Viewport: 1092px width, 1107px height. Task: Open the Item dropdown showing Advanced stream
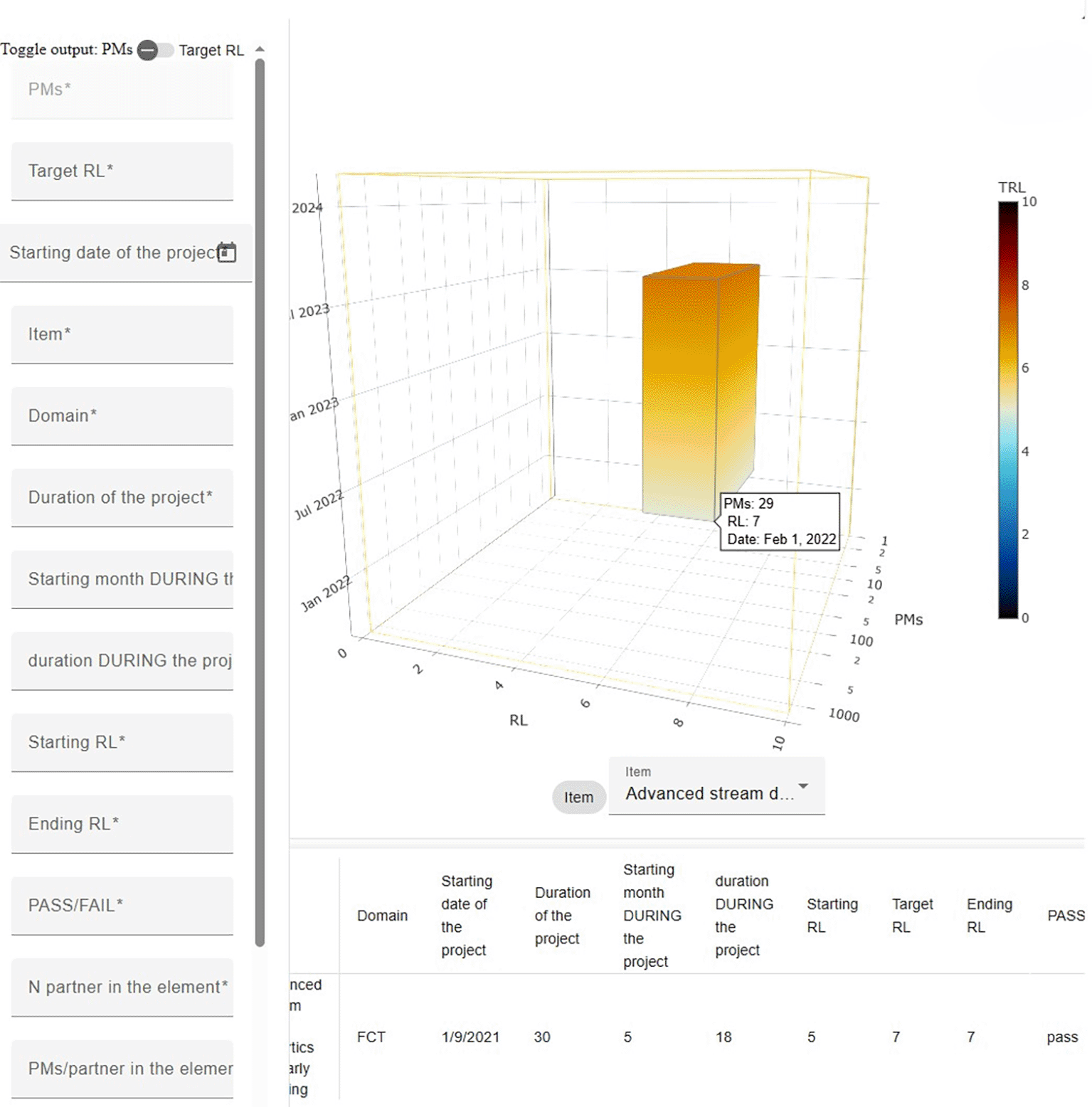click(716, 785)
